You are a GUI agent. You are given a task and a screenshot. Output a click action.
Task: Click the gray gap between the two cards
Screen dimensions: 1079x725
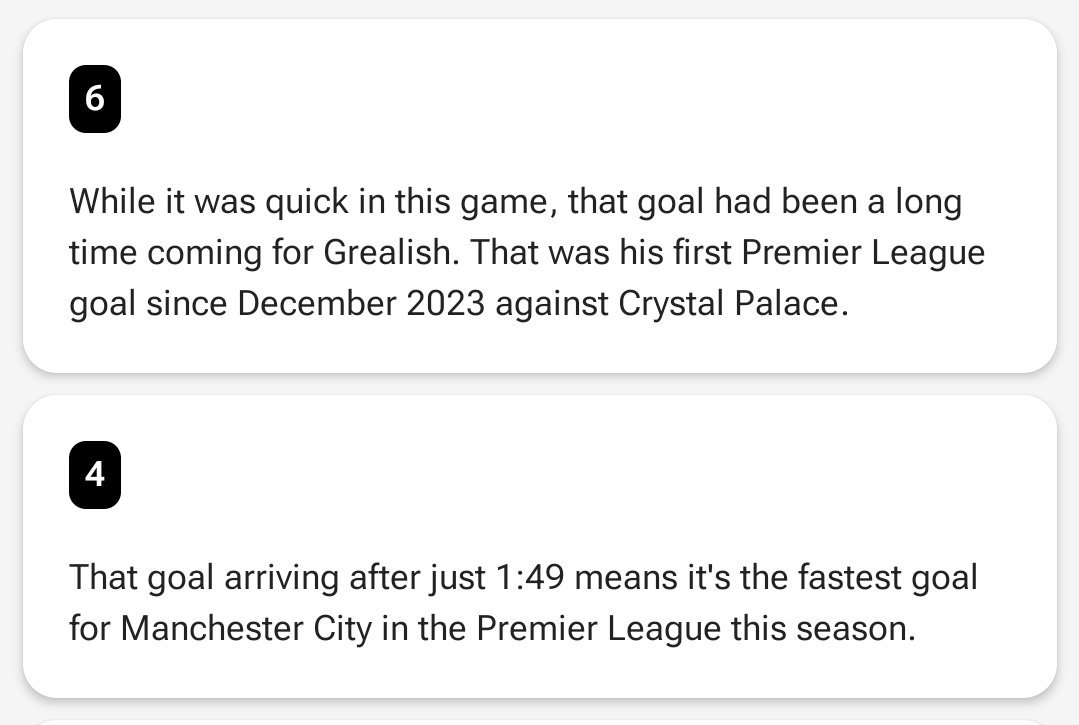540,385
